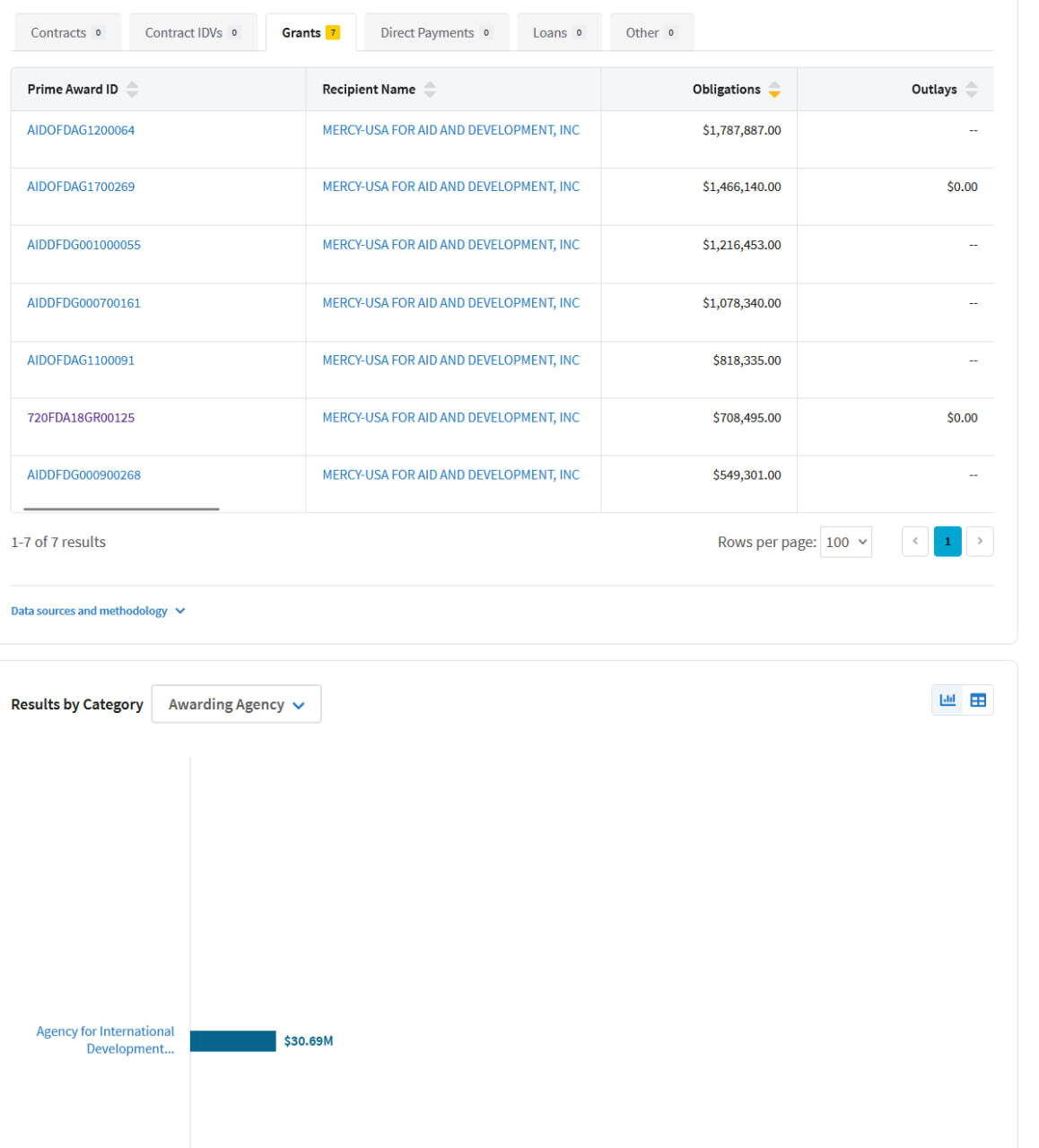1039x1148 pixels.
Task: Sort by Outlays column arrows
Action: [x=971, y=90]
